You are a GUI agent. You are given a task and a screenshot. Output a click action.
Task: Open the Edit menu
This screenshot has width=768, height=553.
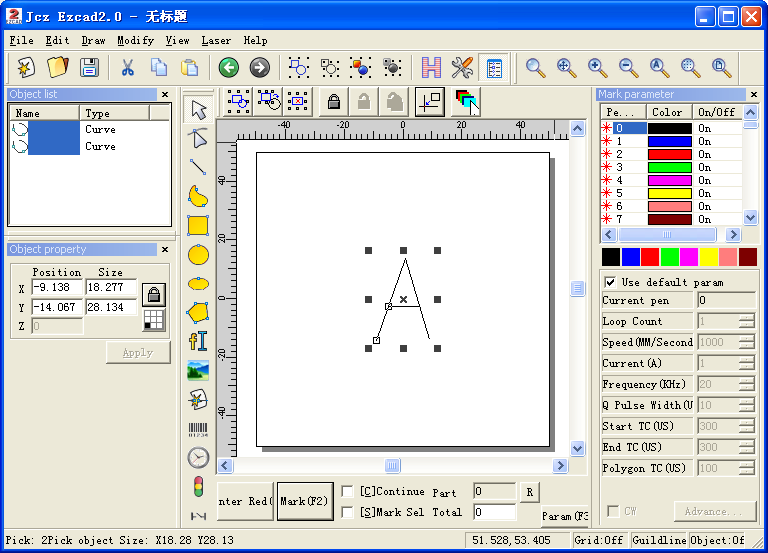click(x=57, y=41)
